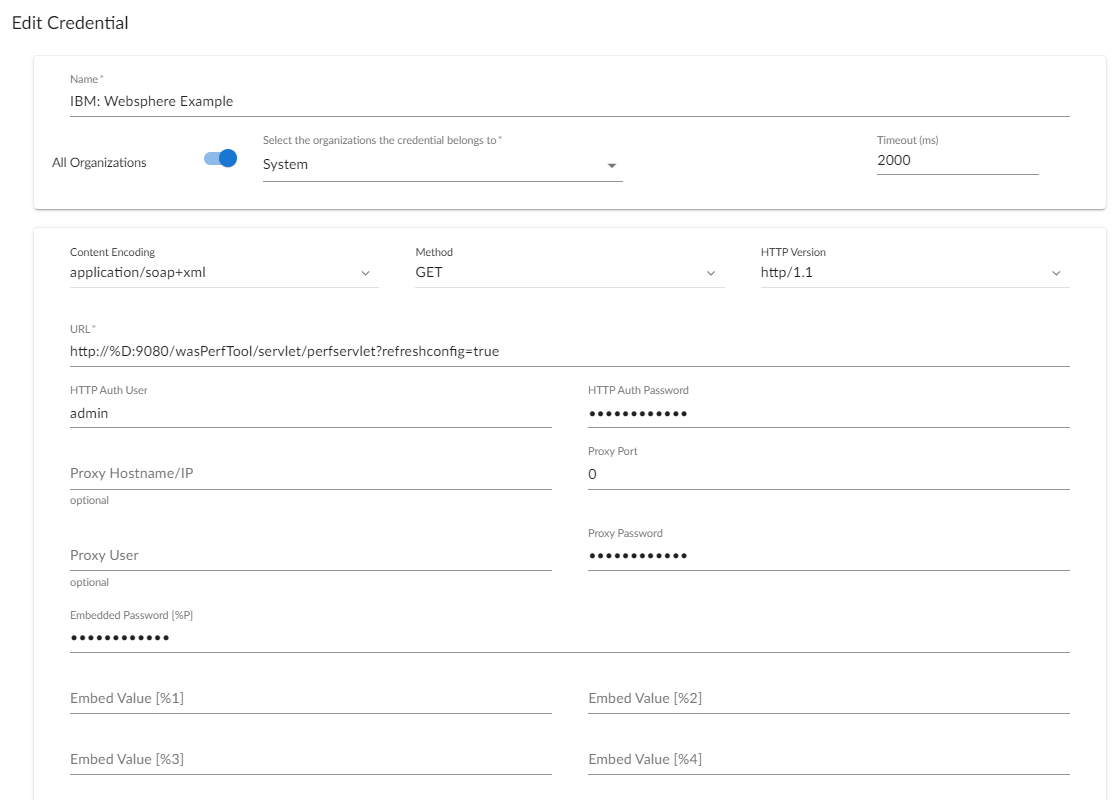Click the Embed Value [%3] field

(310, 760)
